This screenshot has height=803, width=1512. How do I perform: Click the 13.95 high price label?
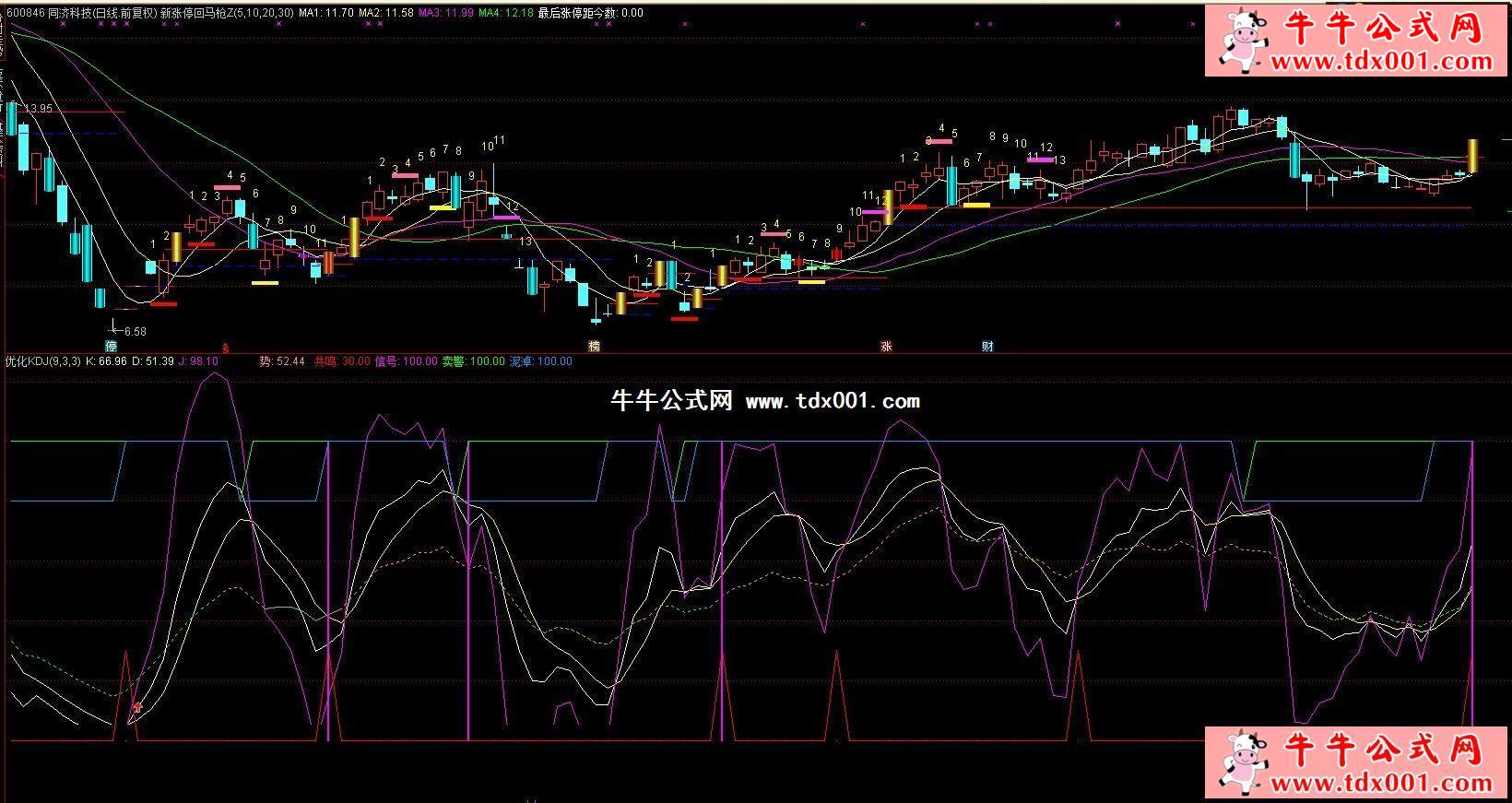coord(39,108)
